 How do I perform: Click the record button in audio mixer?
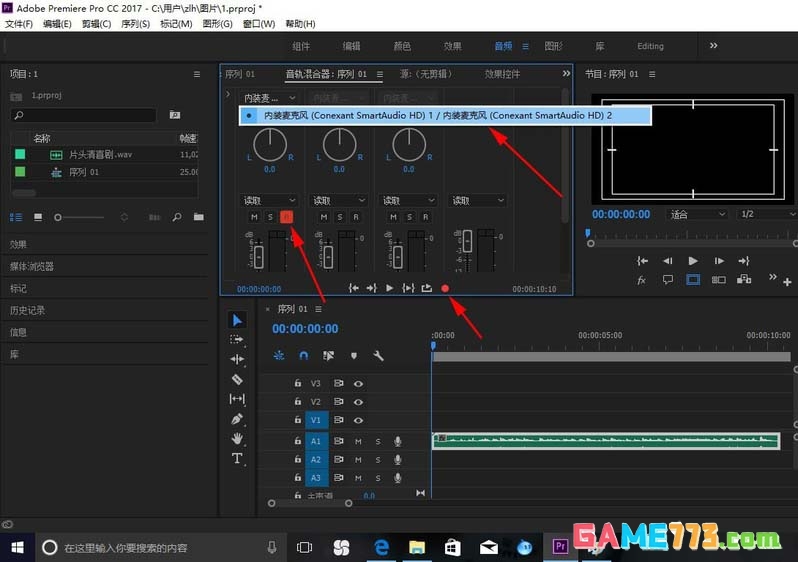[x=445, y=288]
